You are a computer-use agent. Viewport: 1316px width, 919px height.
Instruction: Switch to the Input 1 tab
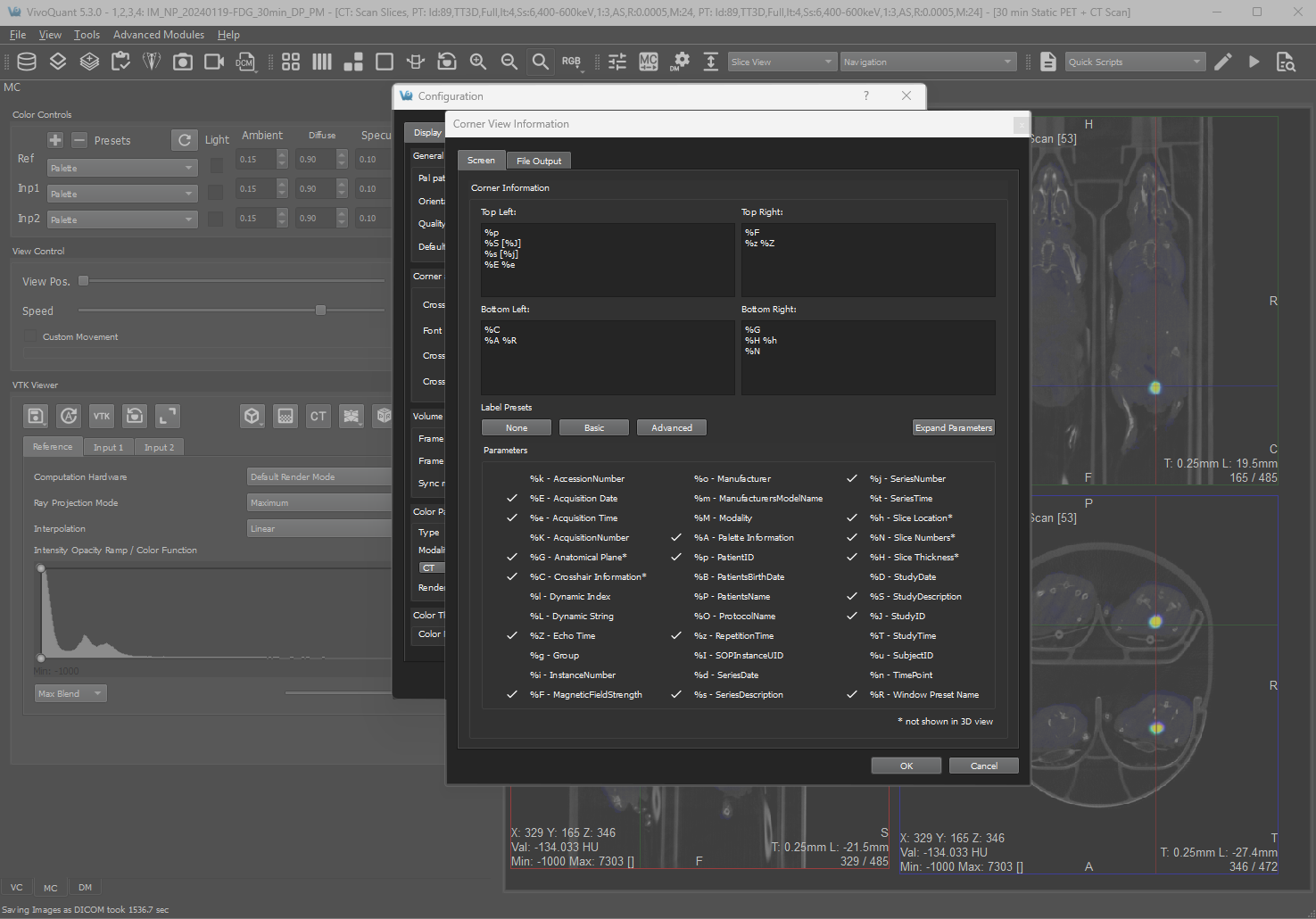(x=108, y=447)
